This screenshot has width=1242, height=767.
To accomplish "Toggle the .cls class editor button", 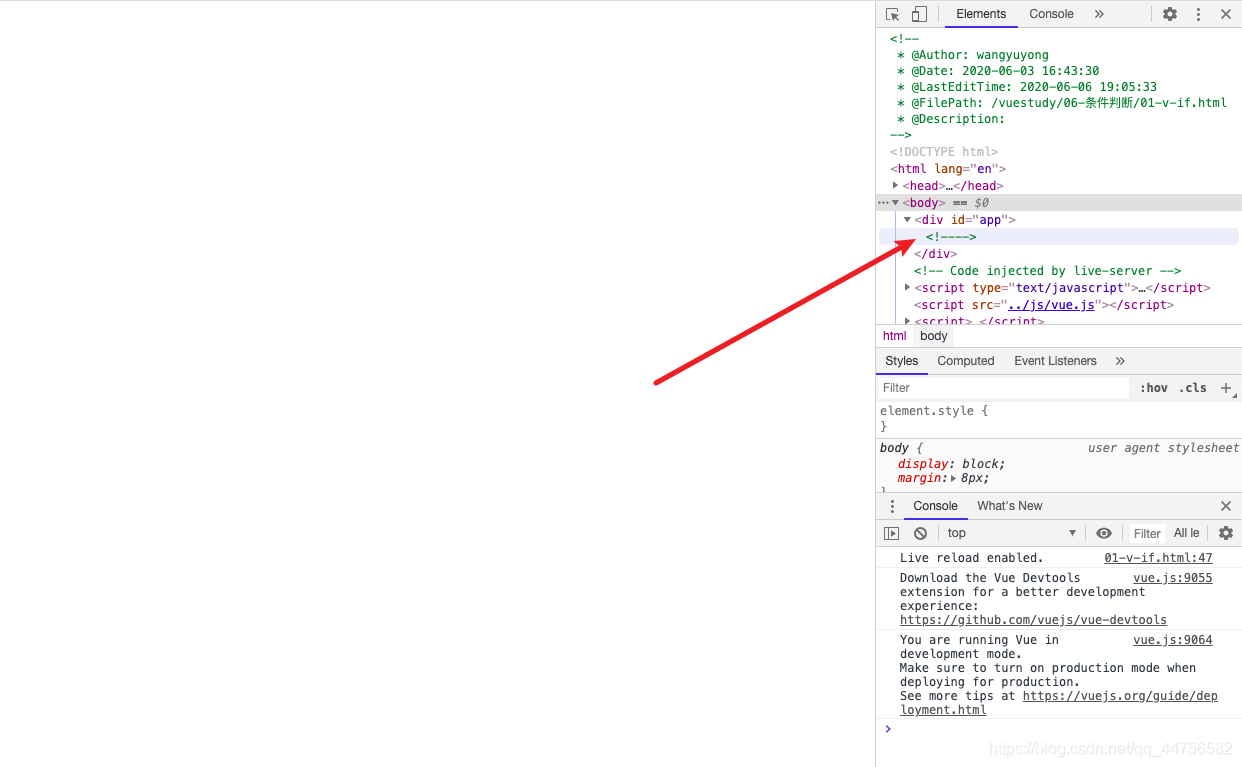I will 1192,388.
